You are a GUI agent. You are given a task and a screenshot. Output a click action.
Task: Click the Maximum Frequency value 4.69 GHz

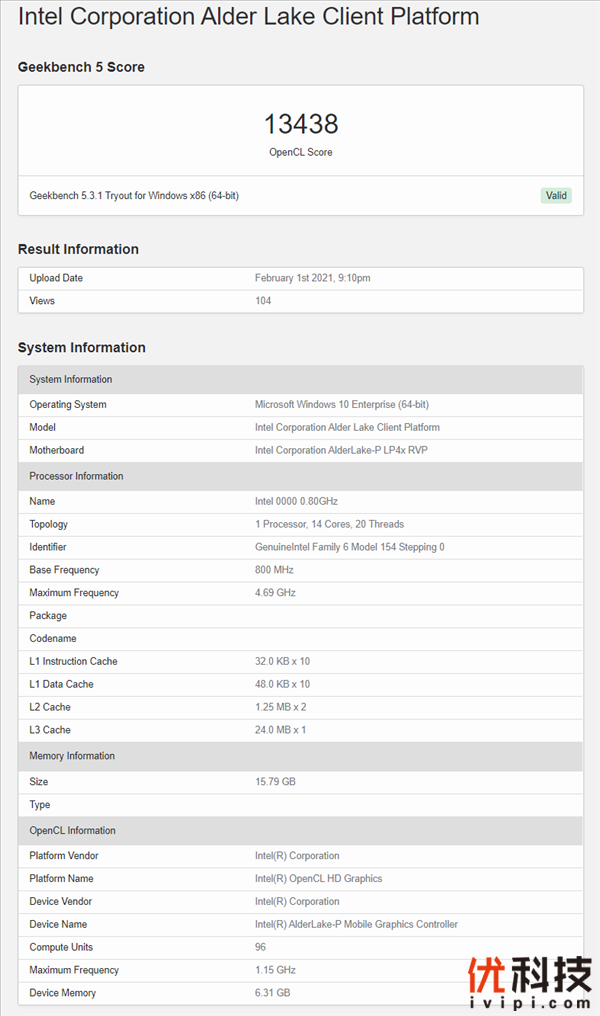(x=275, y=593)
